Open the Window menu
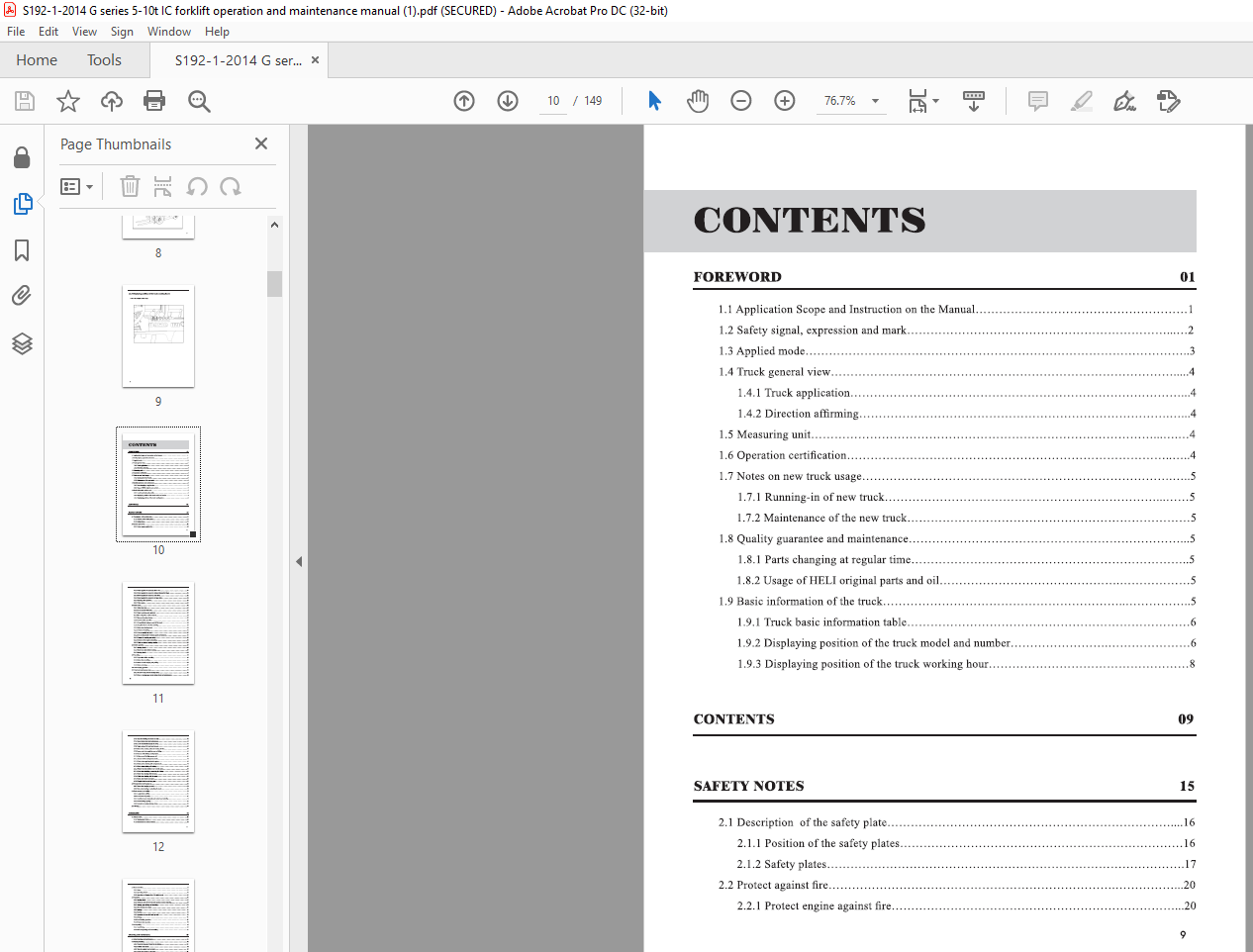1253x952 pixels. tap(169, 32)
